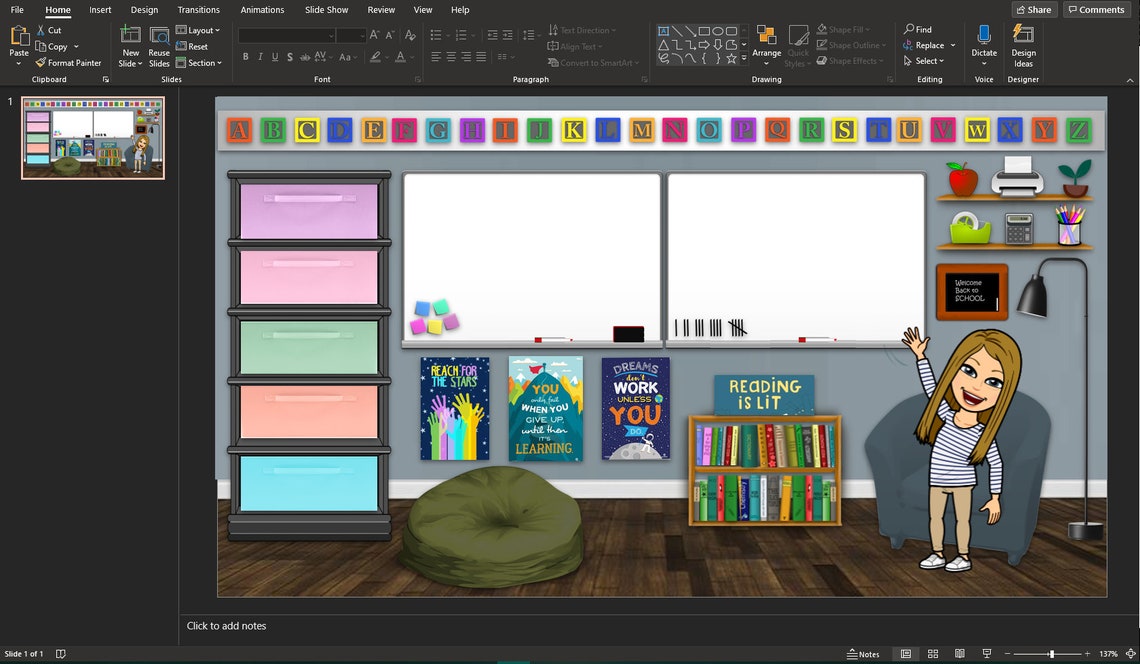
Task: Open the Layout dropdown
Action: coord(199,29)
